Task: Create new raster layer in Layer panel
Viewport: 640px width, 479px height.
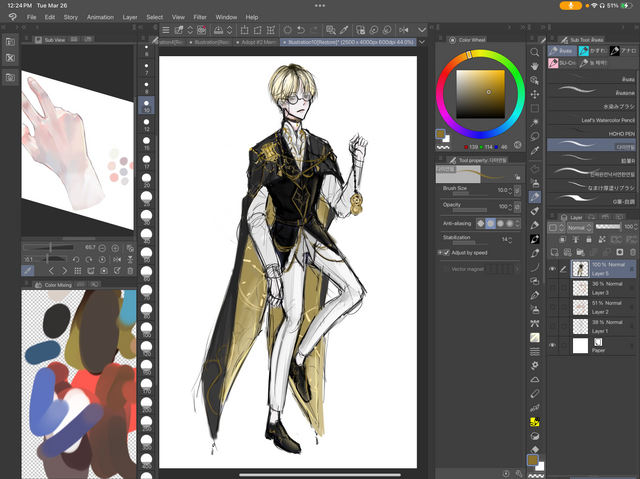Action: coord(554,252)
